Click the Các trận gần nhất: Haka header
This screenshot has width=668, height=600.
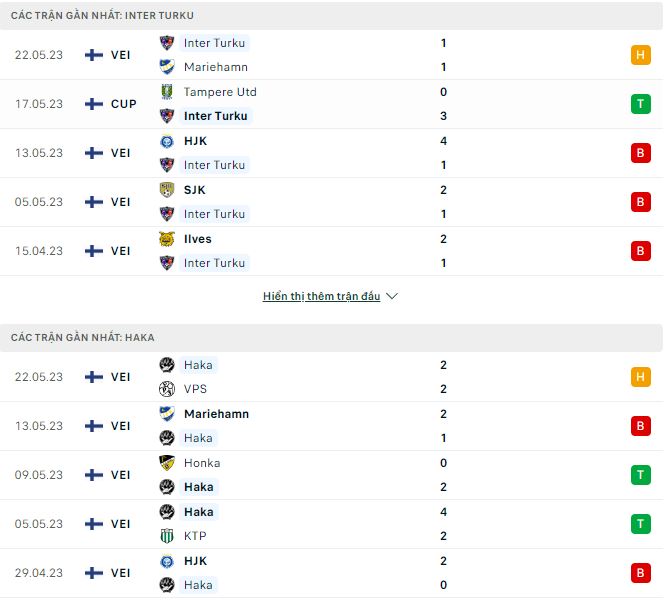(x=83, y=338)
